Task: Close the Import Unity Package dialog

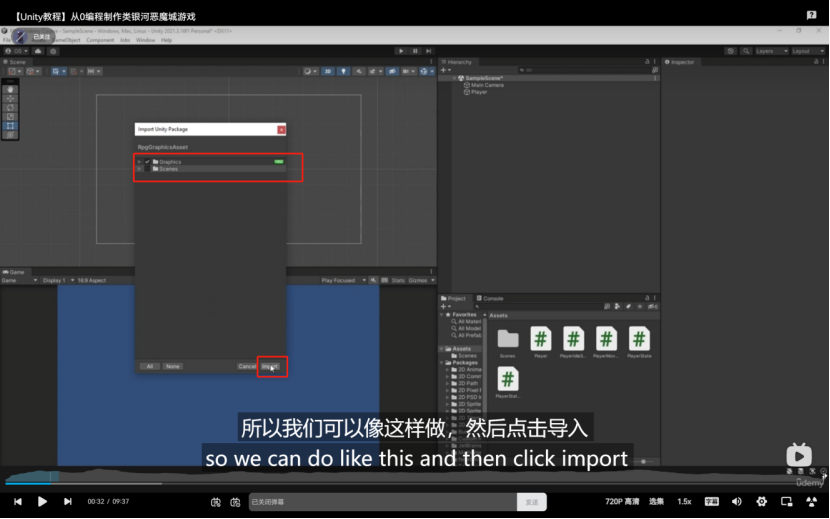Action: point(281,129)
